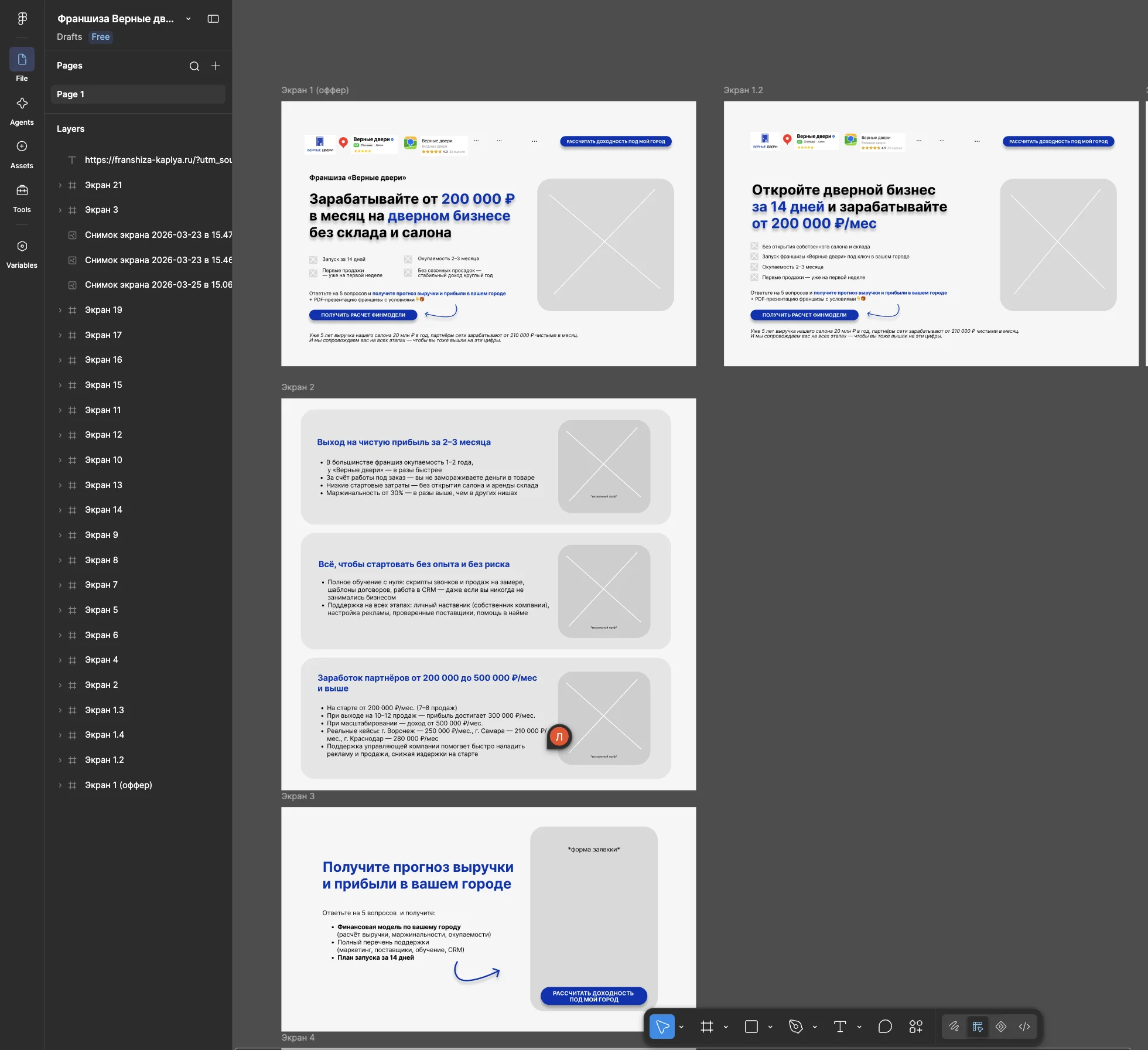Viewport: 1148px width, 1050px height.
Task: Select the Pen tool
Action: pos(795,1027)
